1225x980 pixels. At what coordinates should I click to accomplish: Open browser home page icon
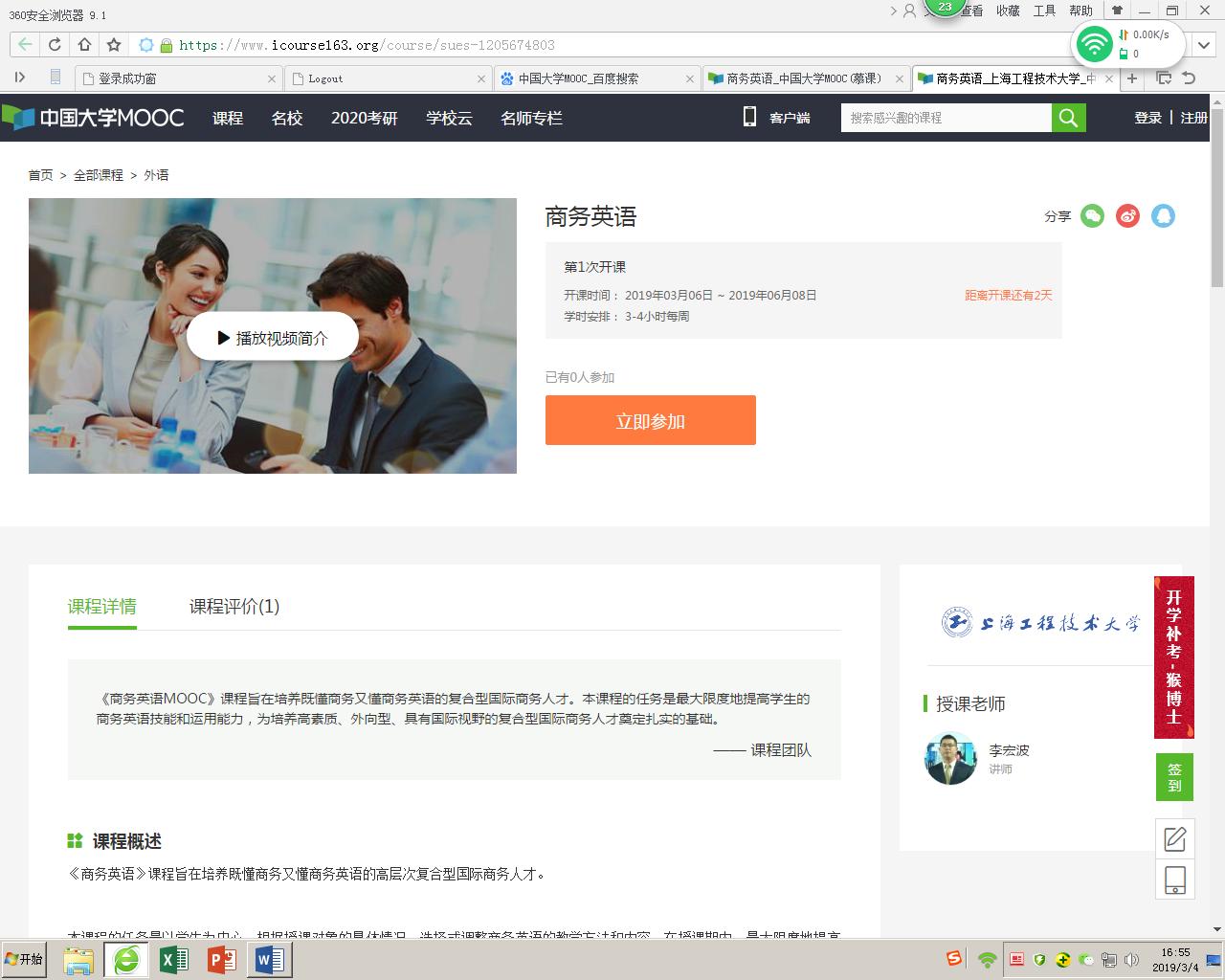[x=84, y=44]
